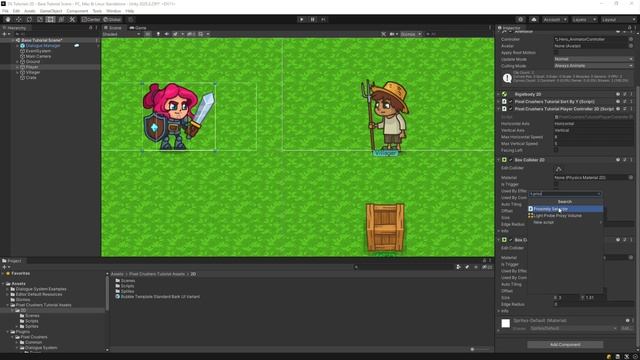Click the Sprites-Default material swatch

[x=505, y=324]
